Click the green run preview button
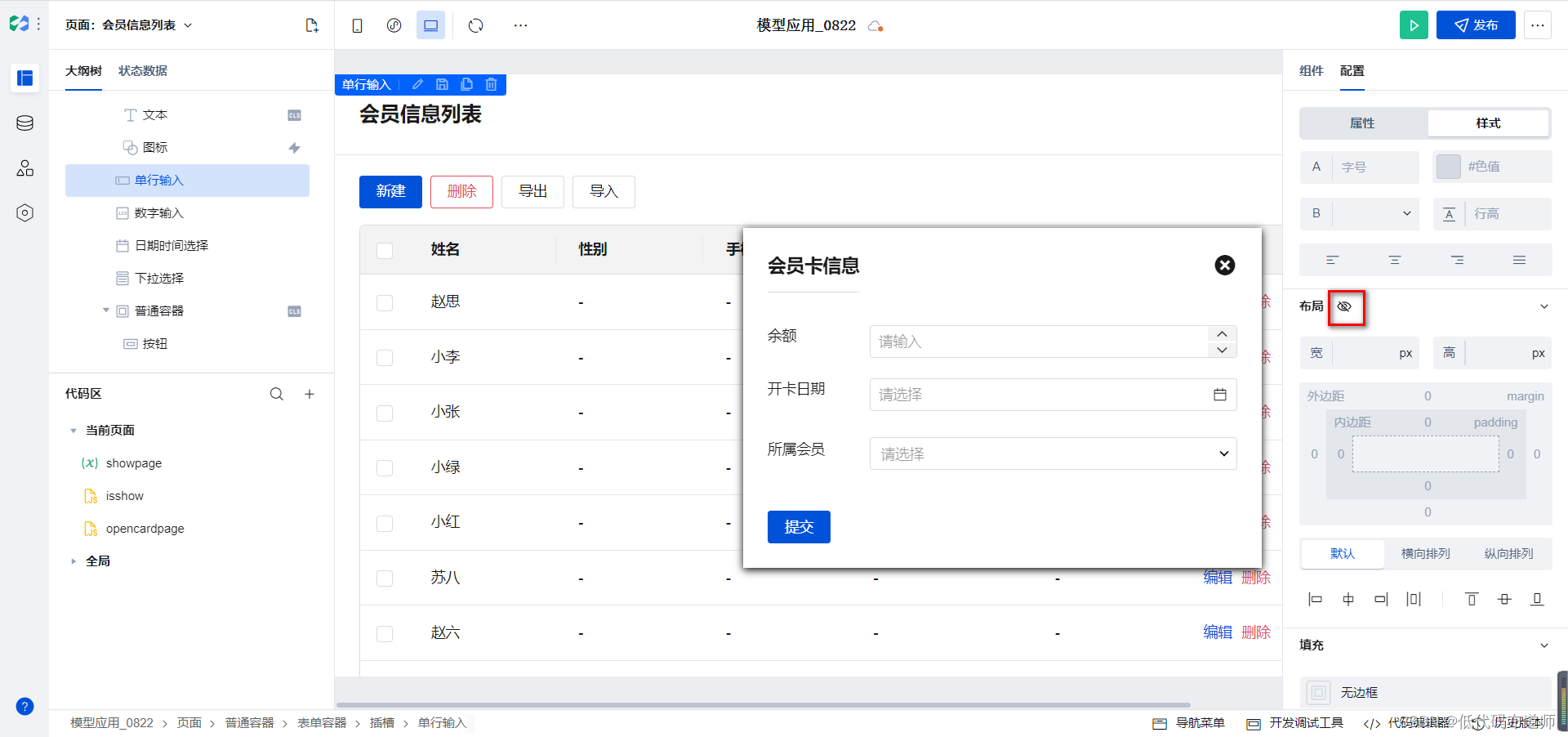Viewport: 1568px width, 737px height. (1414, 25)
